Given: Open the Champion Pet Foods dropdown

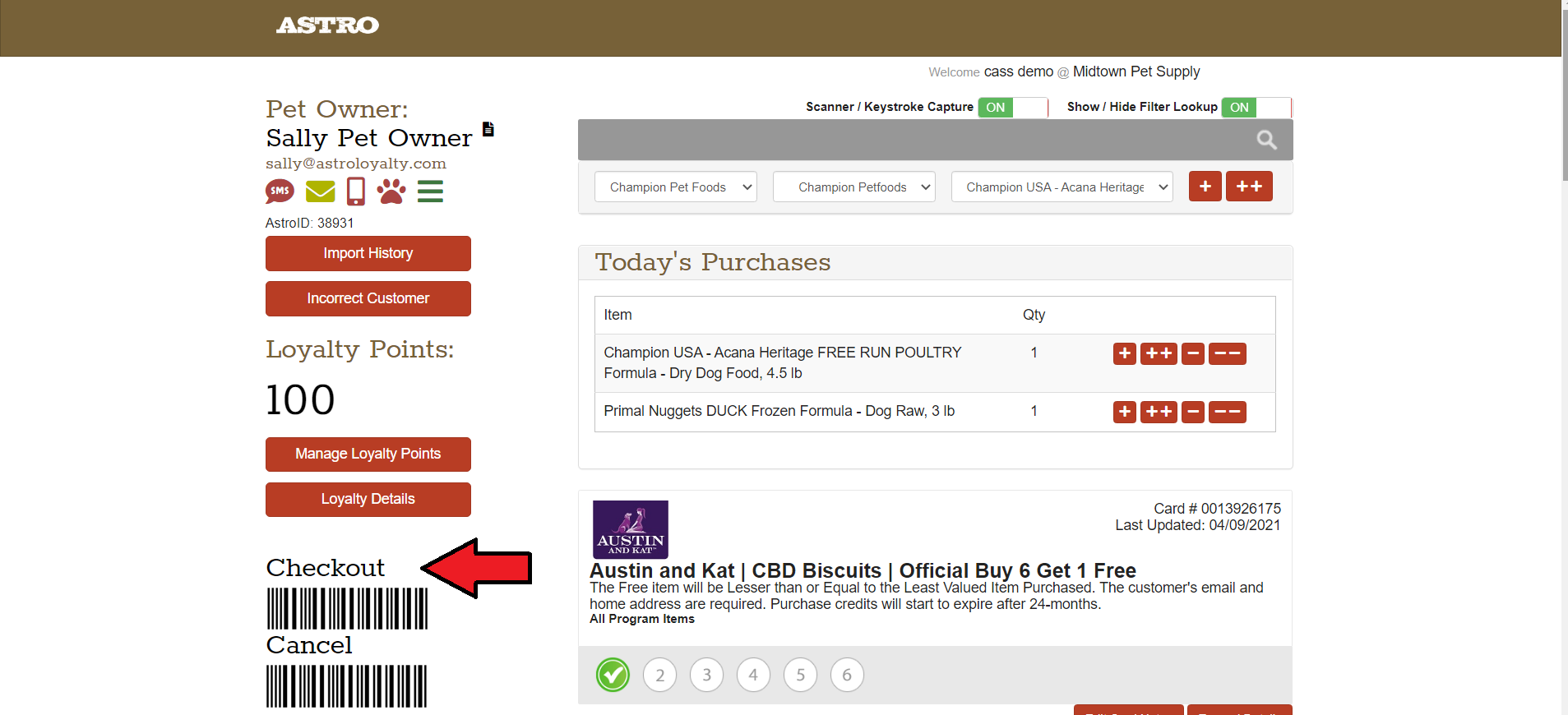Looking at the screenshot, I should pyautogui.click(x=676, y=187).
